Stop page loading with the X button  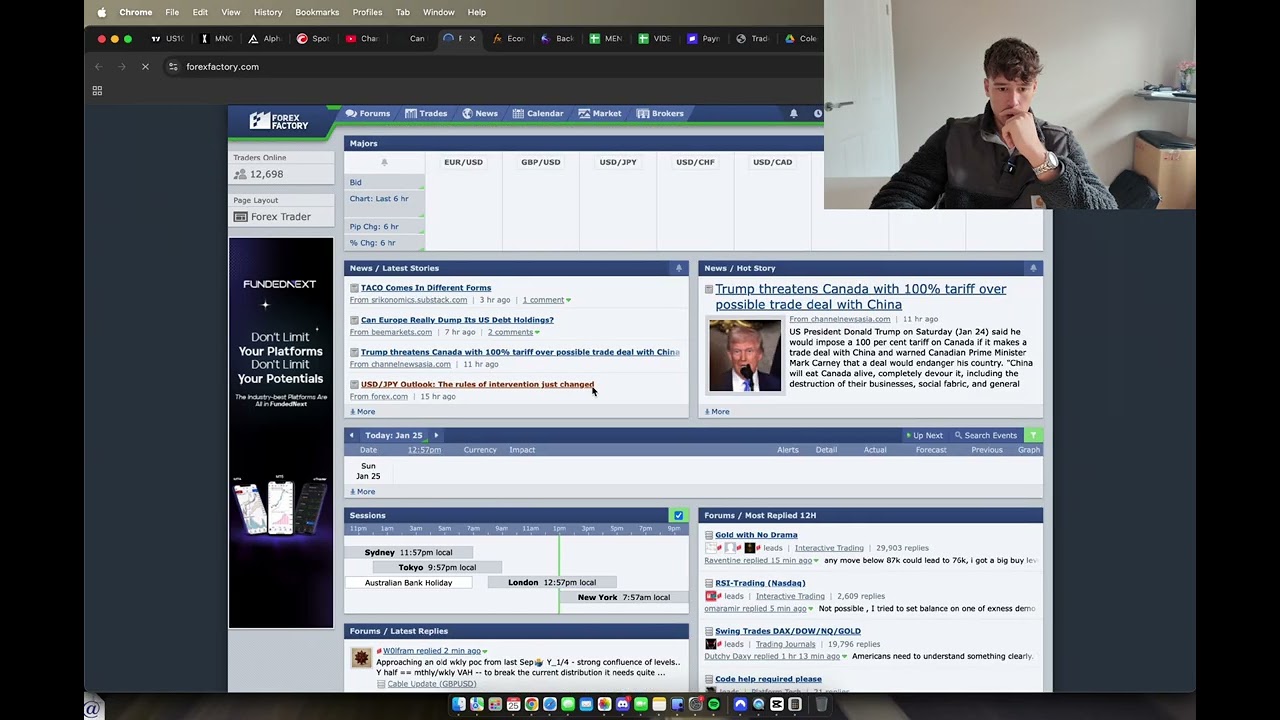145,67
